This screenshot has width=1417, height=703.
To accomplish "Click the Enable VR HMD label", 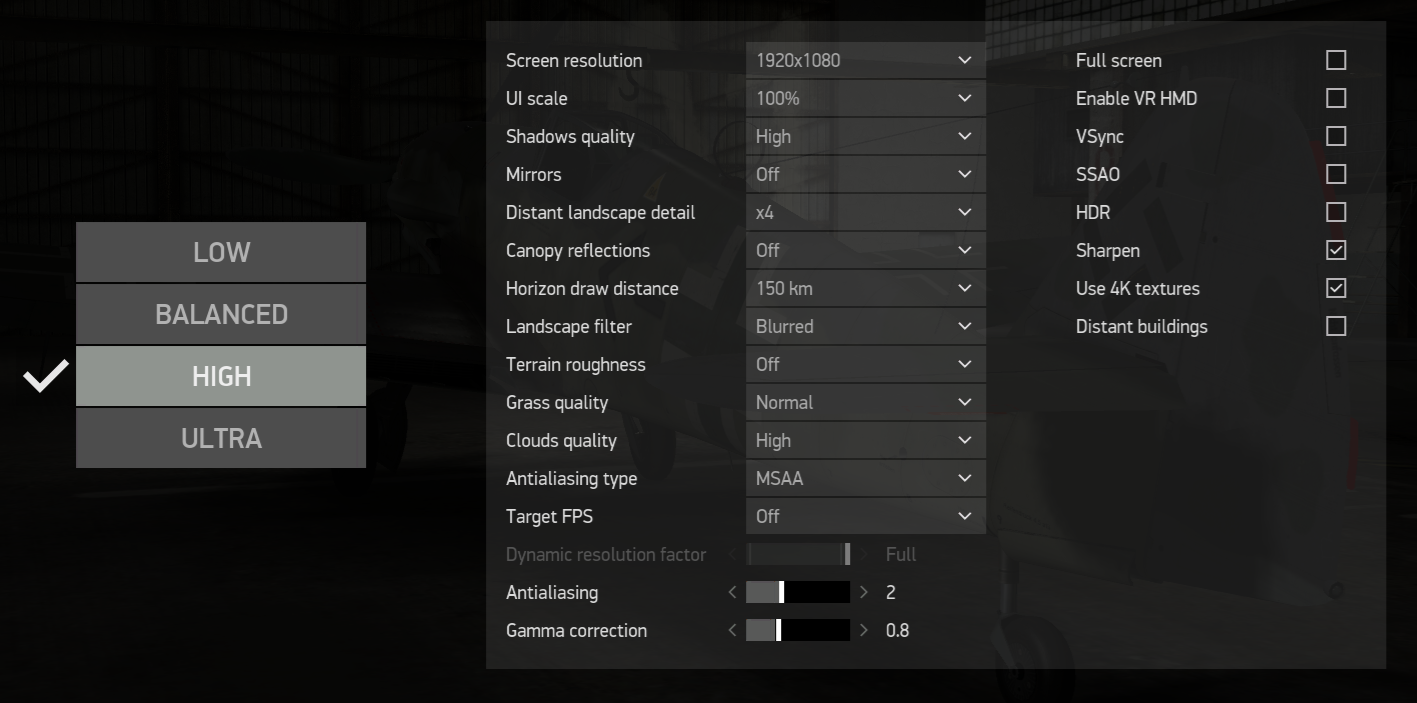I will pos(1136,98).
